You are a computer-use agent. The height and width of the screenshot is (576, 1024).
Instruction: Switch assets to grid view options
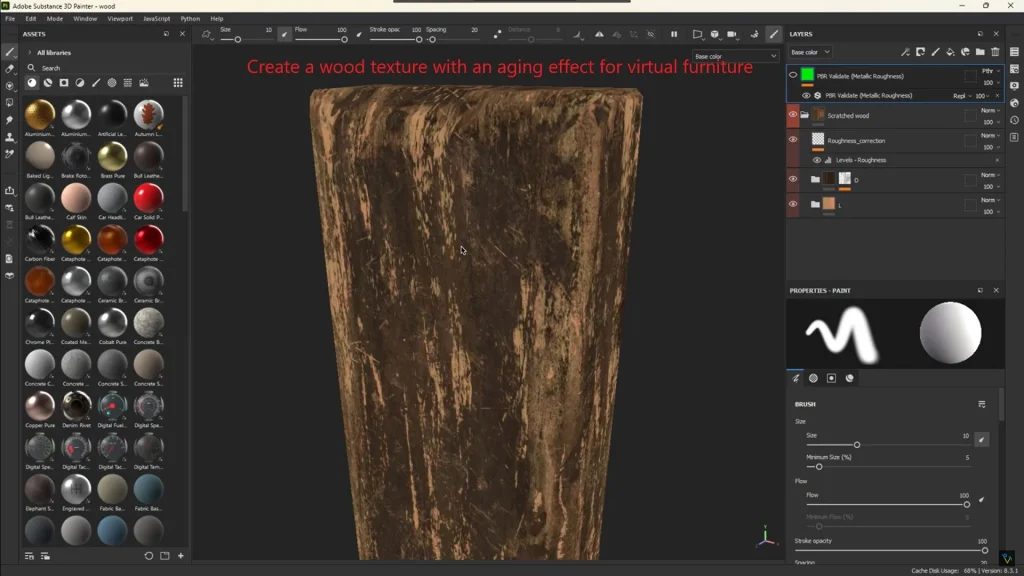tap(178, 83)
